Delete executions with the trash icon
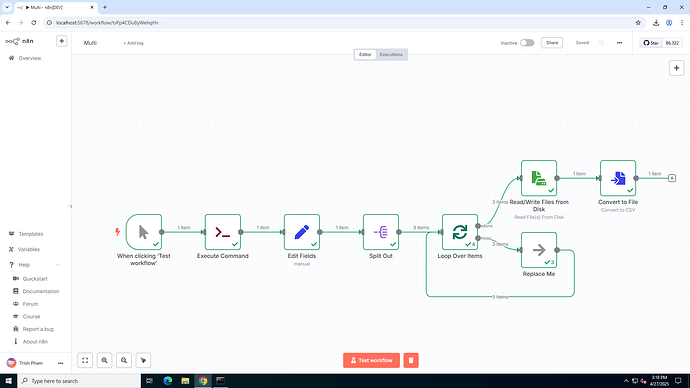 tap(411, 360)
